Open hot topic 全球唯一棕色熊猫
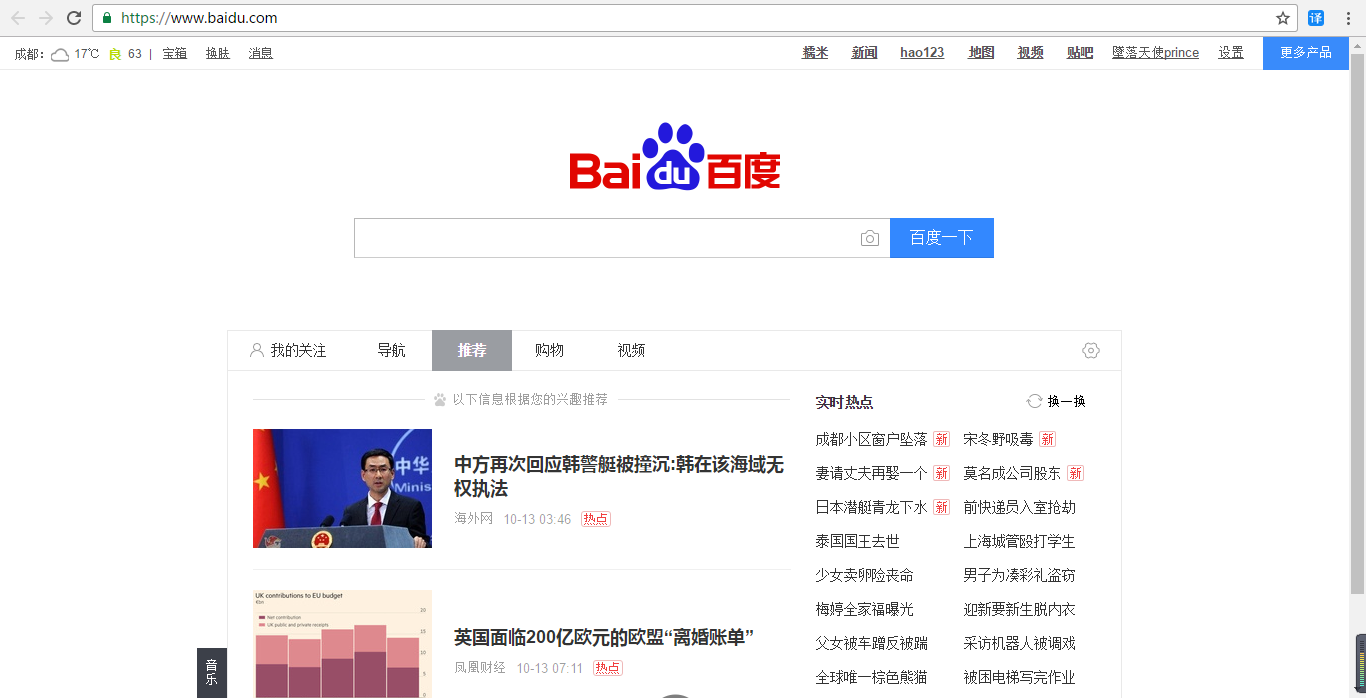Viewport: 1366px width, 698px height. tap(871, 677)
